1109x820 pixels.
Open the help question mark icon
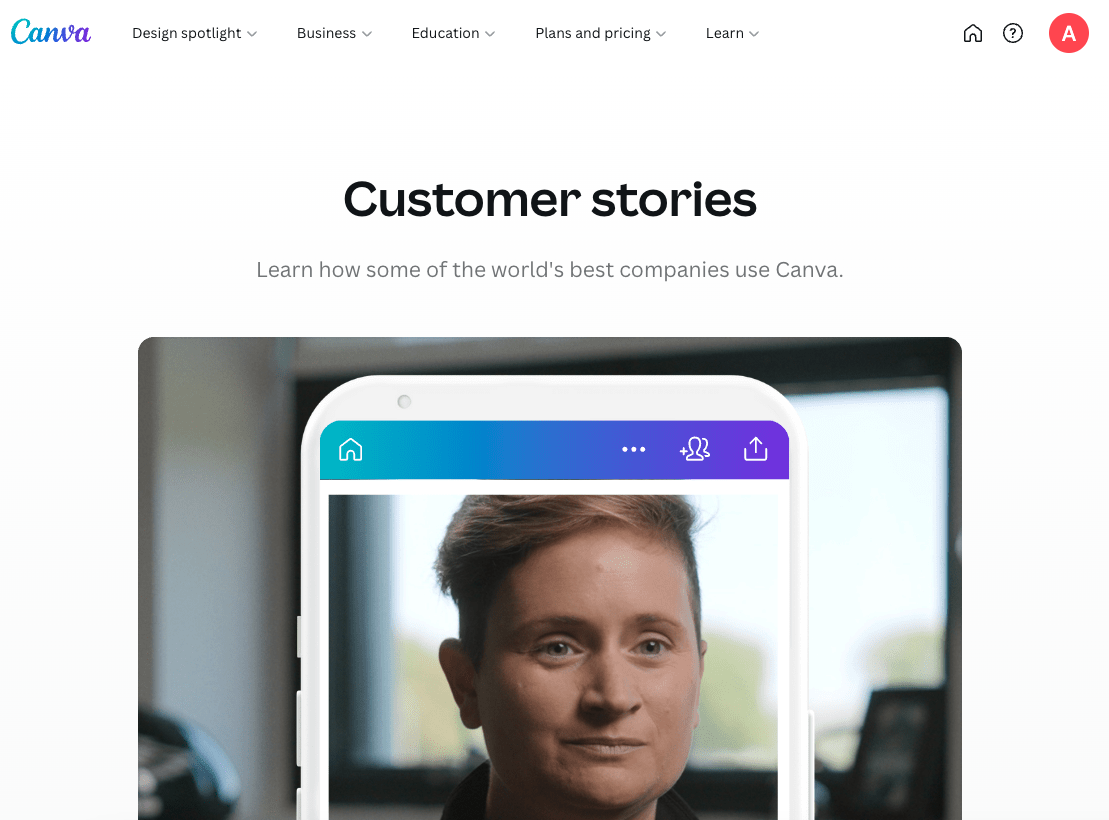(1013, 33)
